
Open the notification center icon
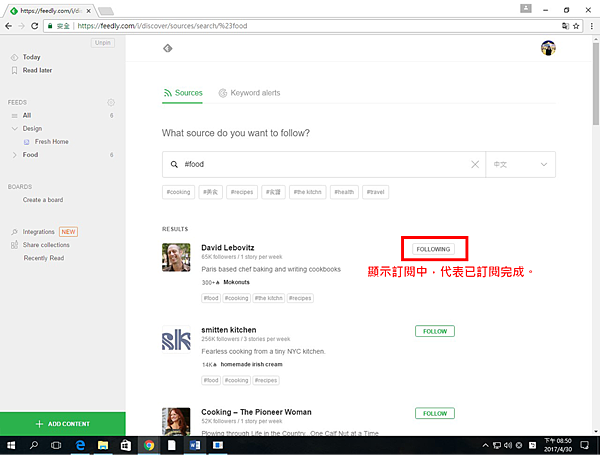tap(584, 445)
